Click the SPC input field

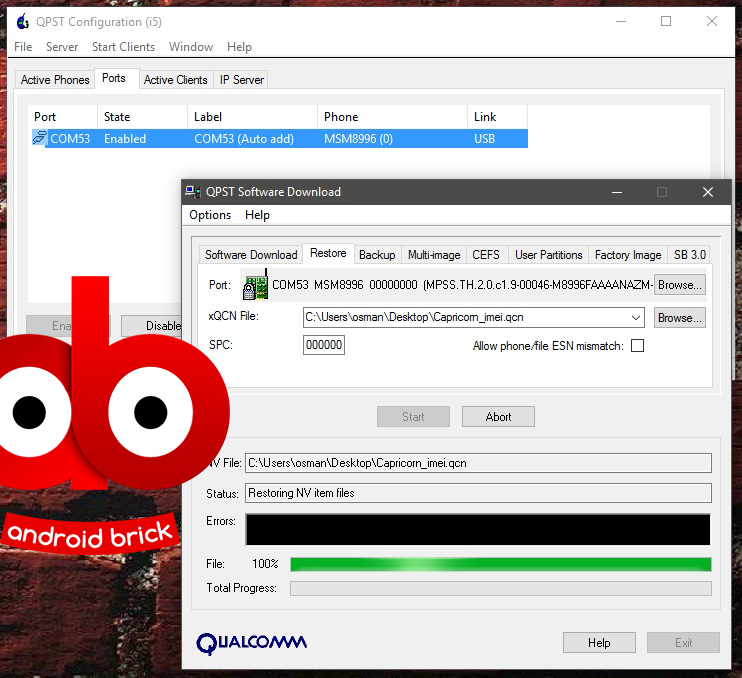[x=324, y=345]
